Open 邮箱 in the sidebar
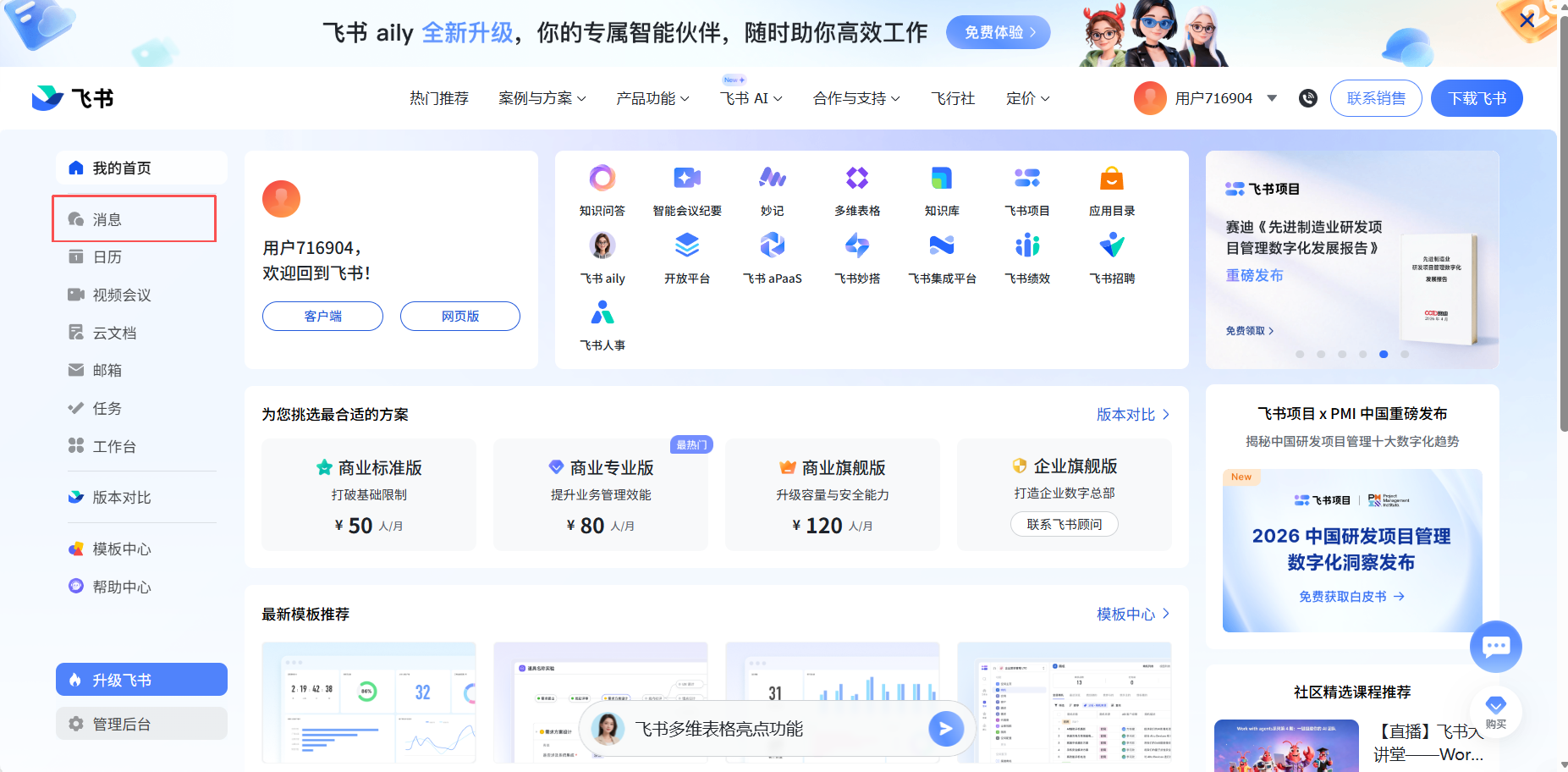Image resolution: width=1568 pixels, height=772 pixels. point(141,370)
